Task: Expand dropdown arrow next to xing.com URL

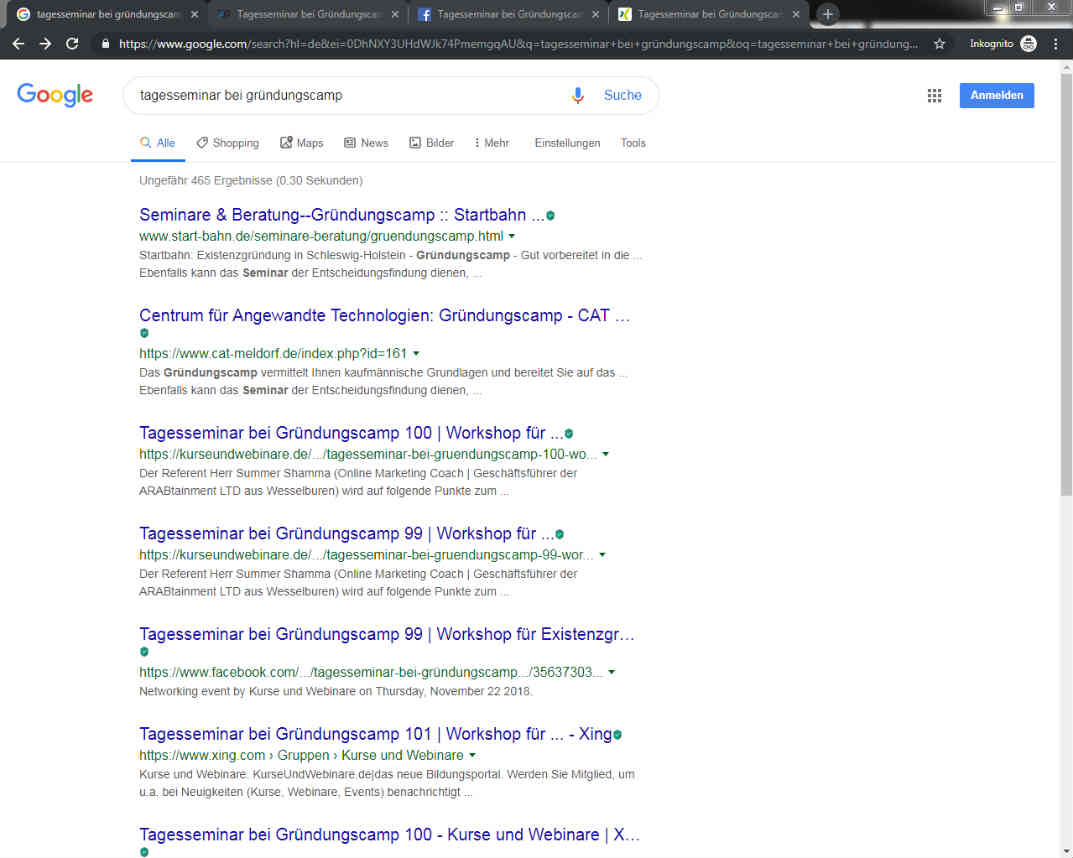Action: point(472,755)
